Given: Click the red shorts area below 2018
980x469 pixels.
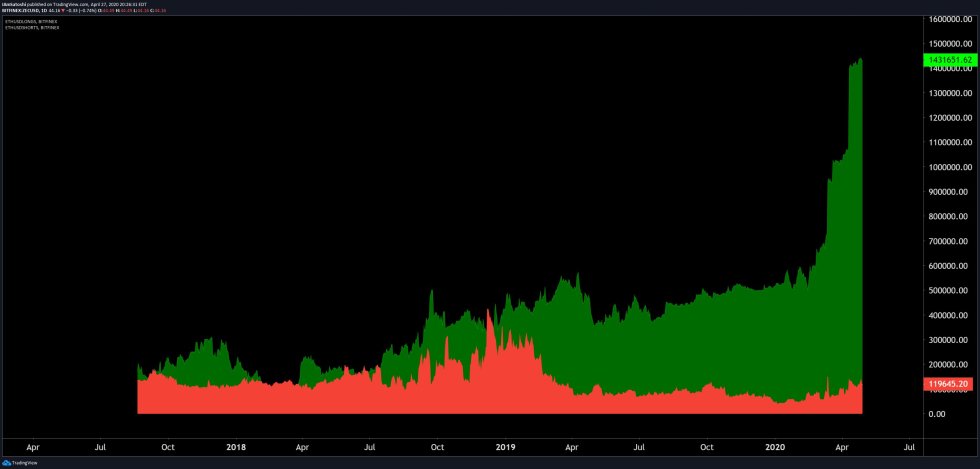Looking at the screenshot, I should 237,400.
